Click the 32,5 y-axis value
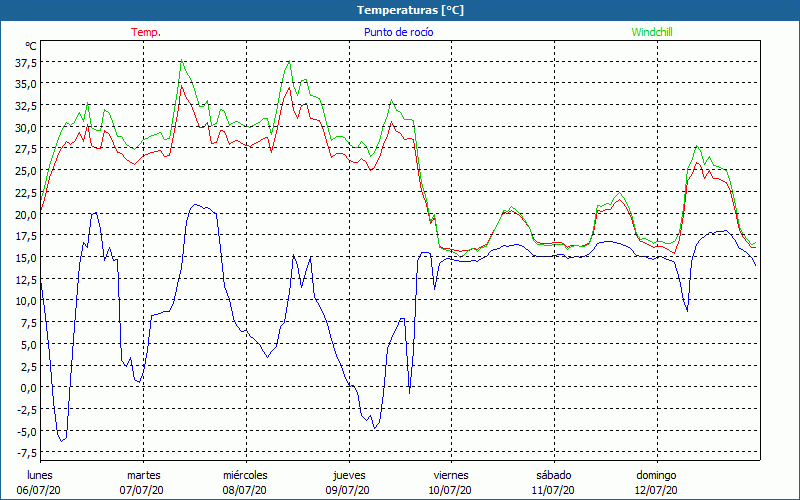Viewport: 800px width, 500px height. (x=26, y=106)
